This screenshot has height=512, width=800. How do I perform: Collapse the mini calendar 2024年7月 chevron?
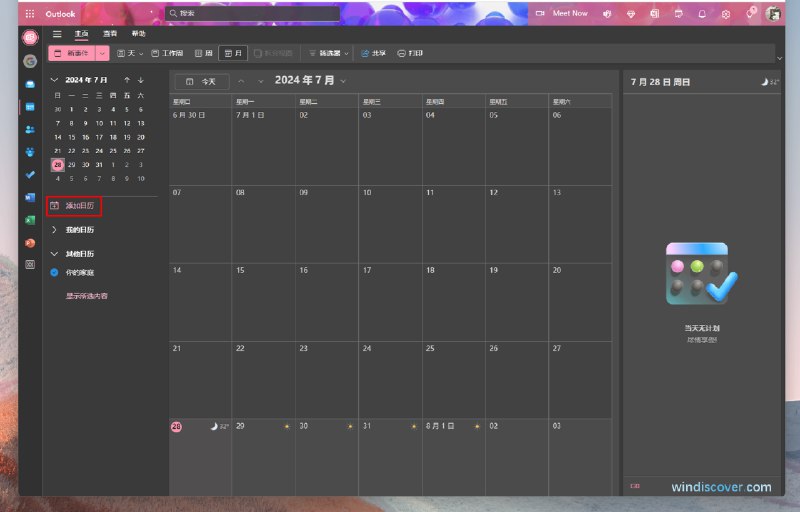pos(54,80)
